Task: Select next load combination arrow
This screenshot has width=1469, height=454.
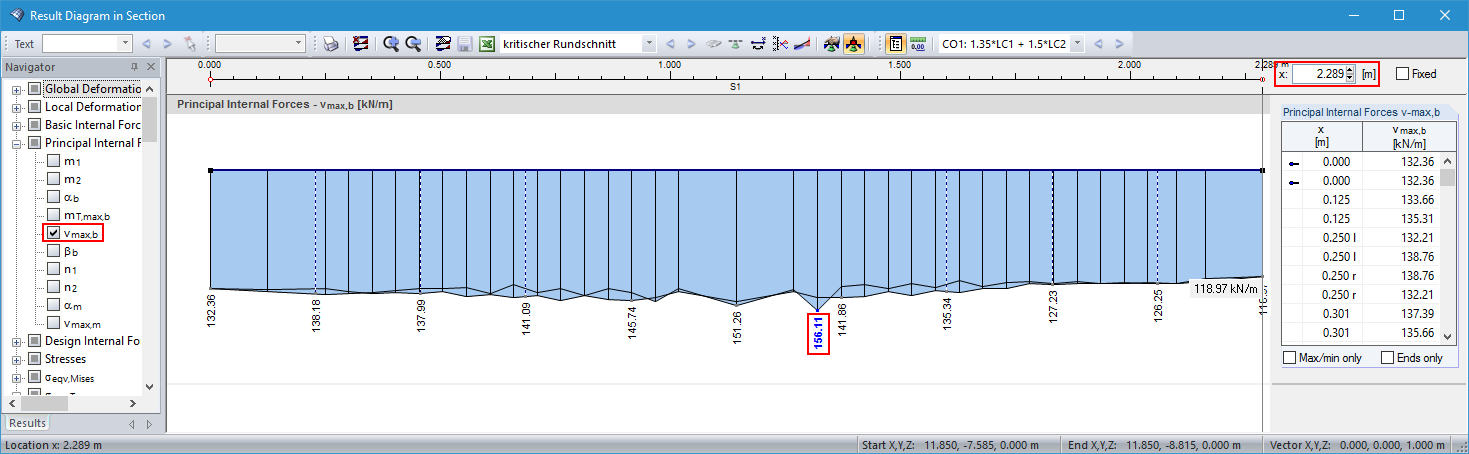Action: 1119,44
